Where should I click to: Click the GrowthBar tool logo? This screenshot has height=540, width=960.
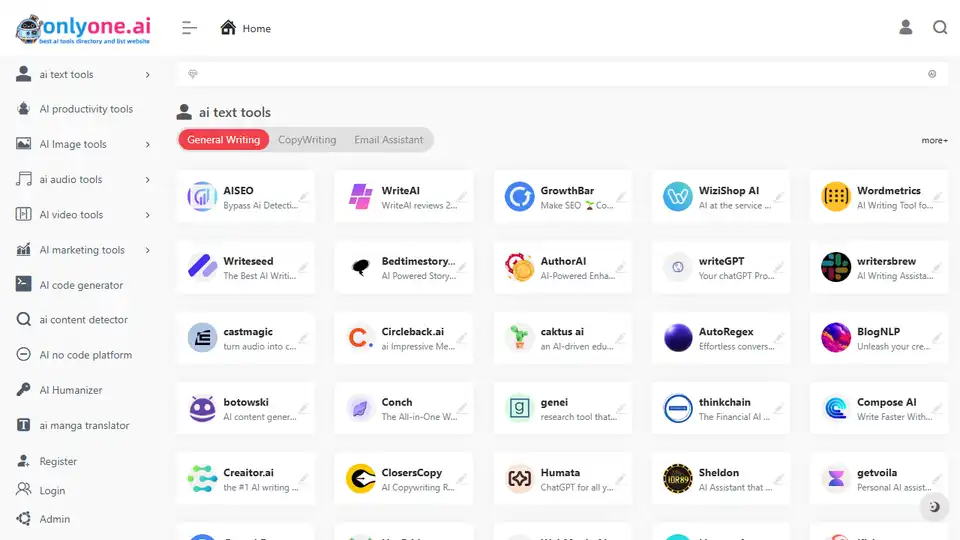click(x=519, y=197)
